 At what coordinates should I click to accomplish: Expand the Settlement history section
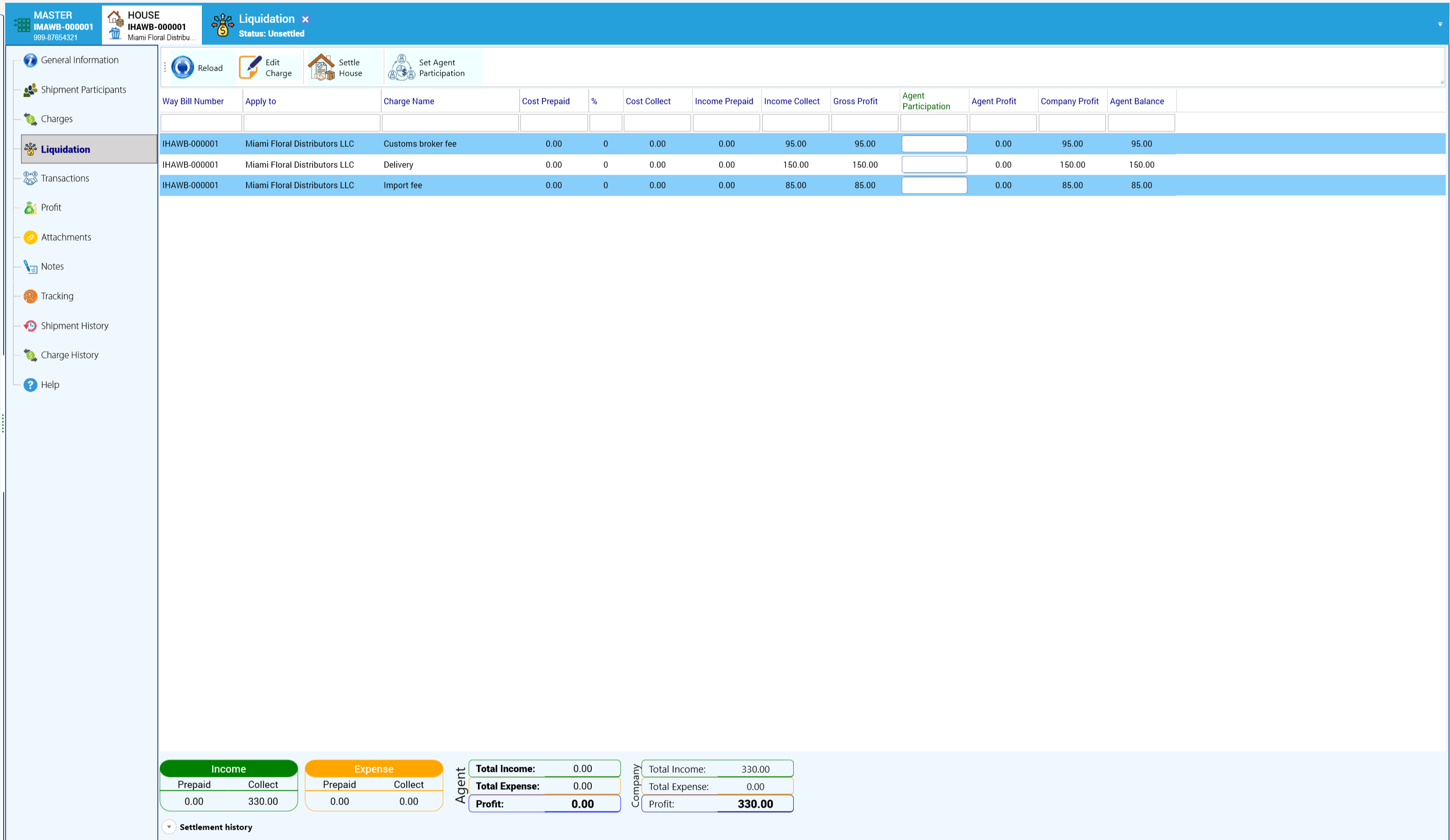169,827
